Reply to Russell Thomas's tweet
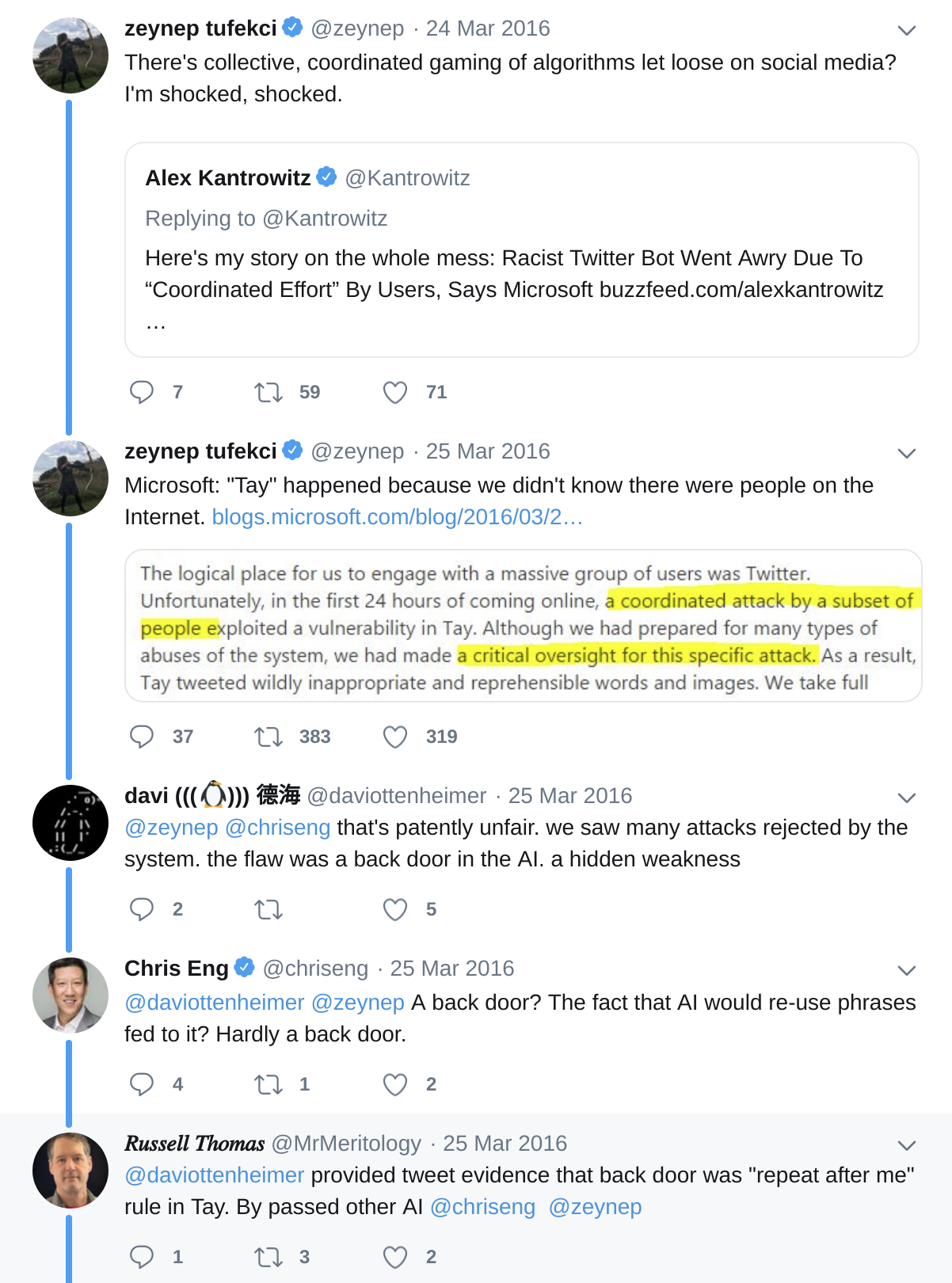Viewport: 952px width, 1283px height. (143, 1256)
